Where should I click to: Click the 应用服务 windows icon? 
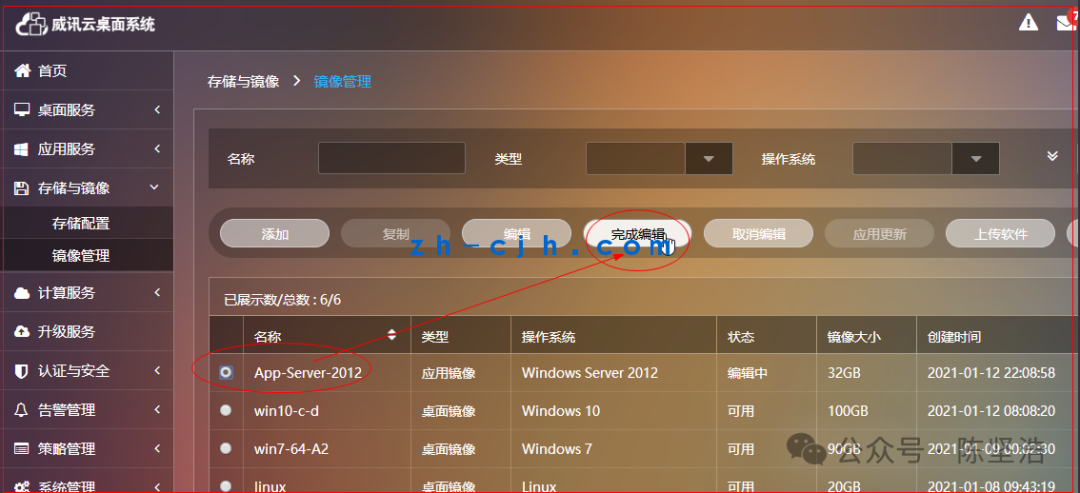(21, 149)
